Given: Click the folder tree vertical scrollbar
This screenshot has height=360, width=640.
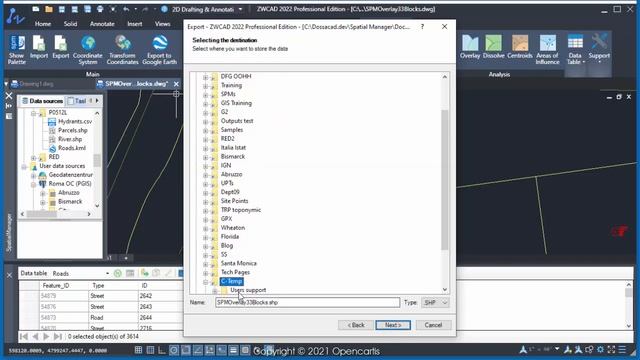Looking at the screenshot, I should coord(445,180).
